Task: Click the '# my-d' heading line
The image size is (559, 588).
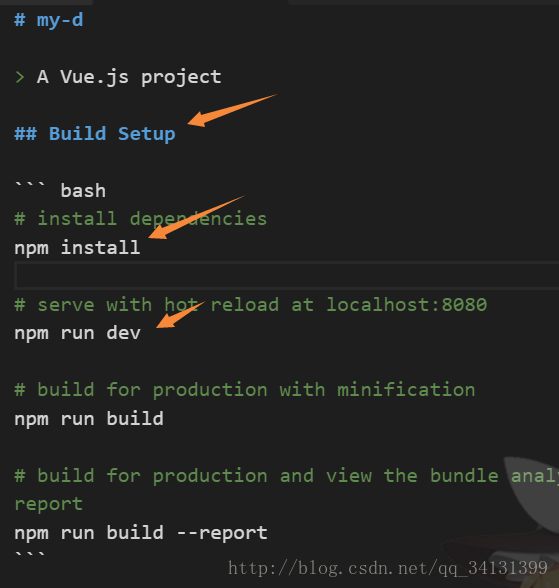Action: pyautogui.click(x=49, y=20)
